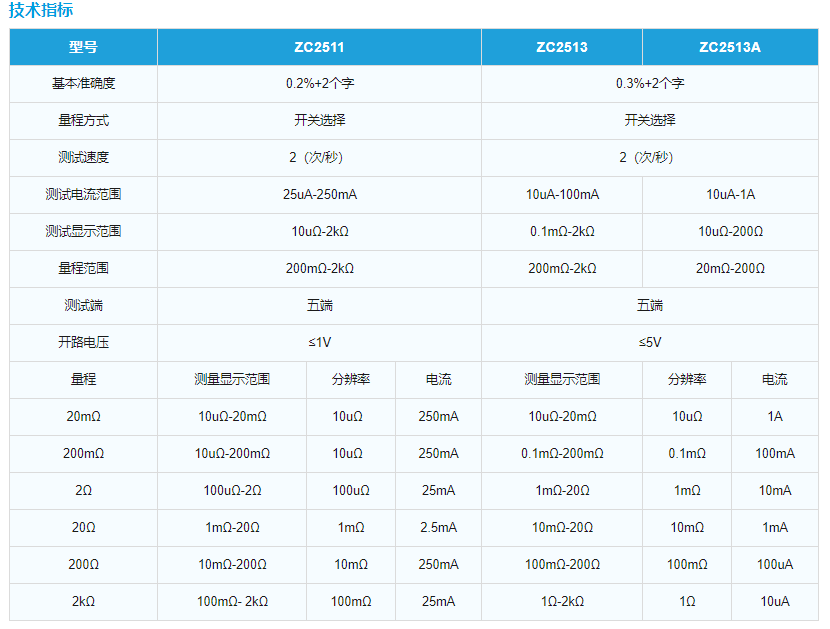Select the 20mΩ range row label
This screenshot has height=629, width=830.
83,417
